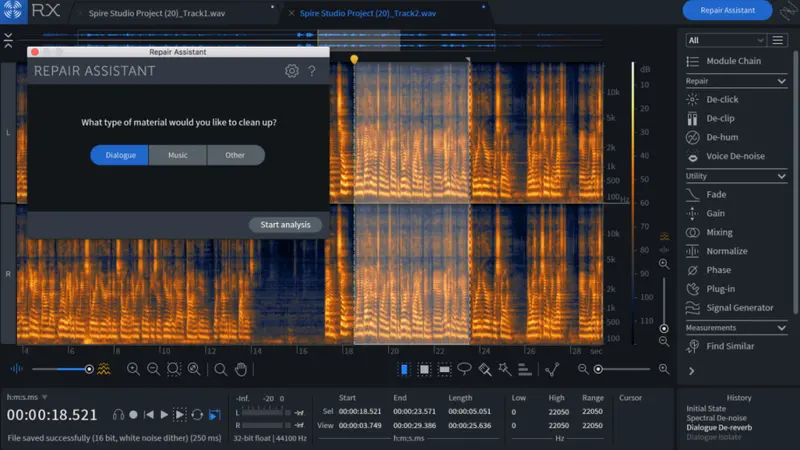Toggle headphone monitoring icon

118,415
